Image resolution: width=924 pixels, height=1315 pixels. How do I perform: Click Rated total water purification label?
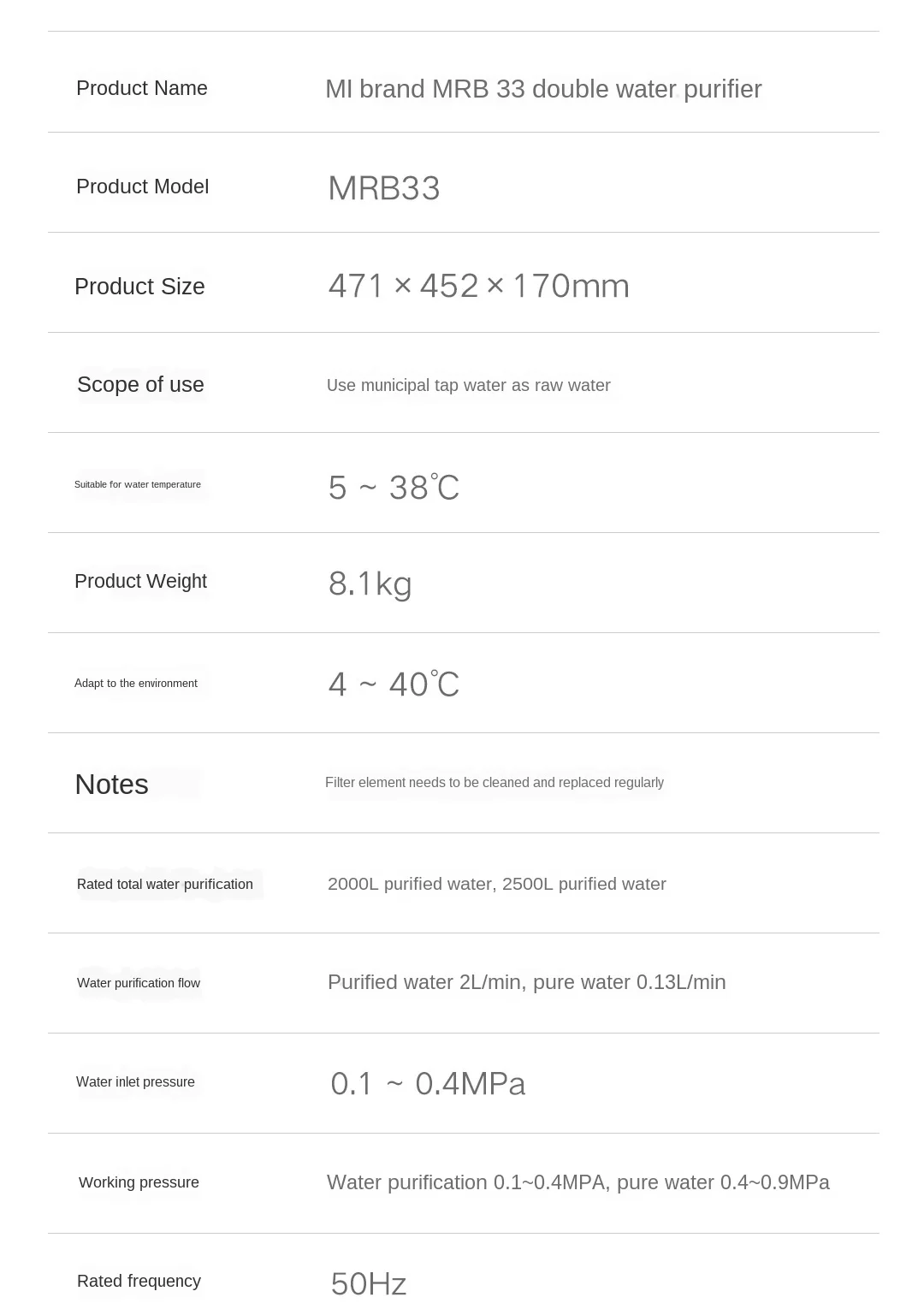click(x=165, y=885)
